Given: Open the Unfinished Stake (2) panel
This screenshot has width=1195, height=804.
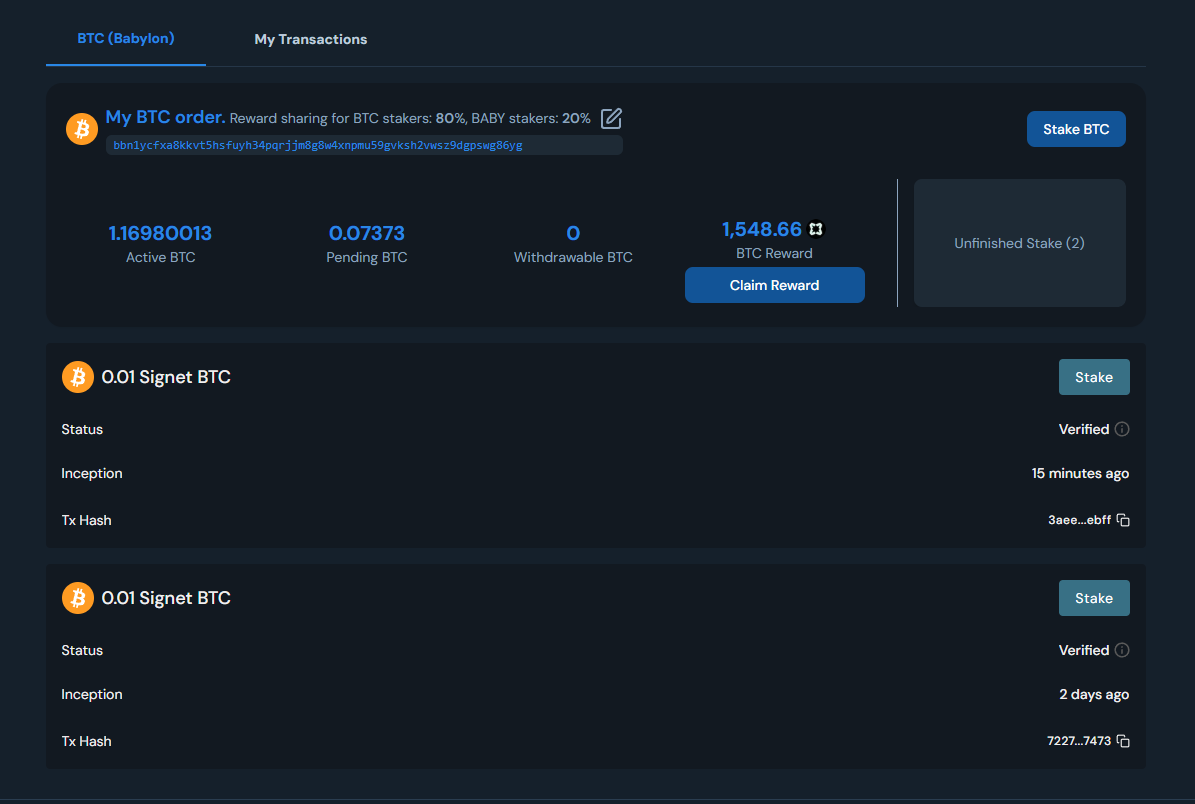Looking at the screenshot, I should [1019, 243].
